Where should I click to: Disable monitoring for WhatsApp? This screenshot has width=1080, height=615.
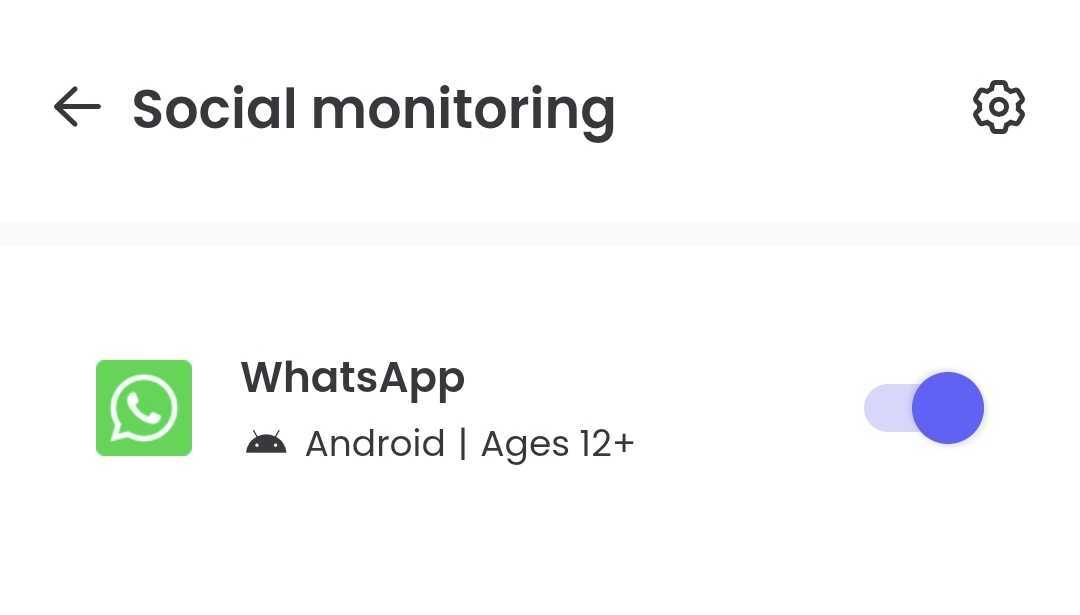coord(924,408)
